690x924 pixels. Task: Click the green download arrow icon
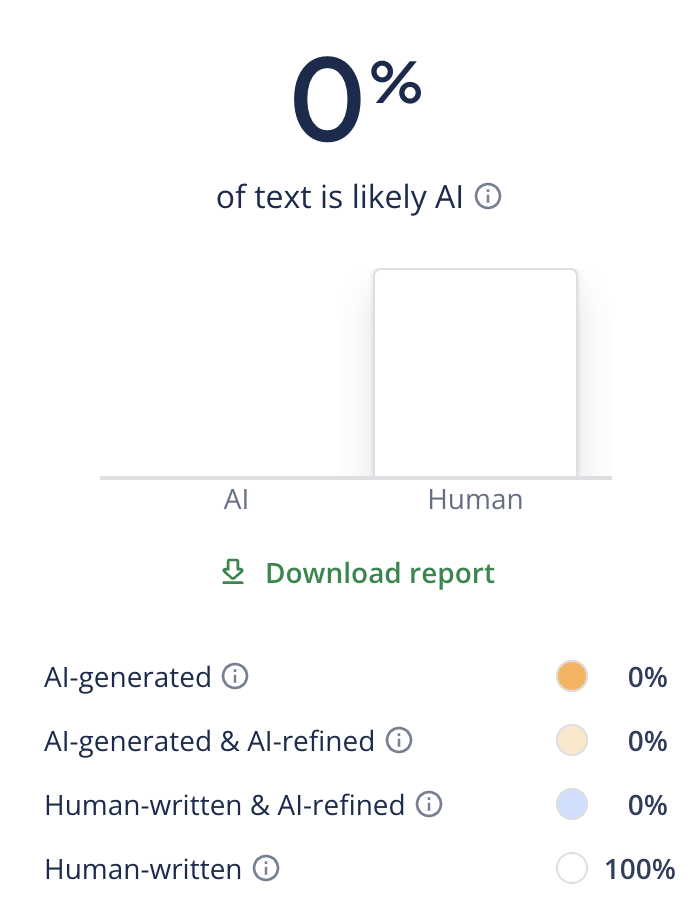[233, 572]
